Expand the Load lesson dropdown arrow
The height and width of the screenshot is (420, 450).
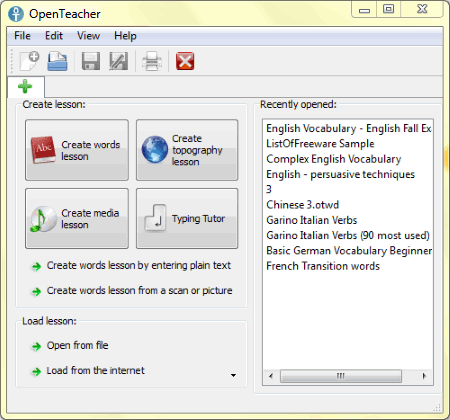pos(233,375)
